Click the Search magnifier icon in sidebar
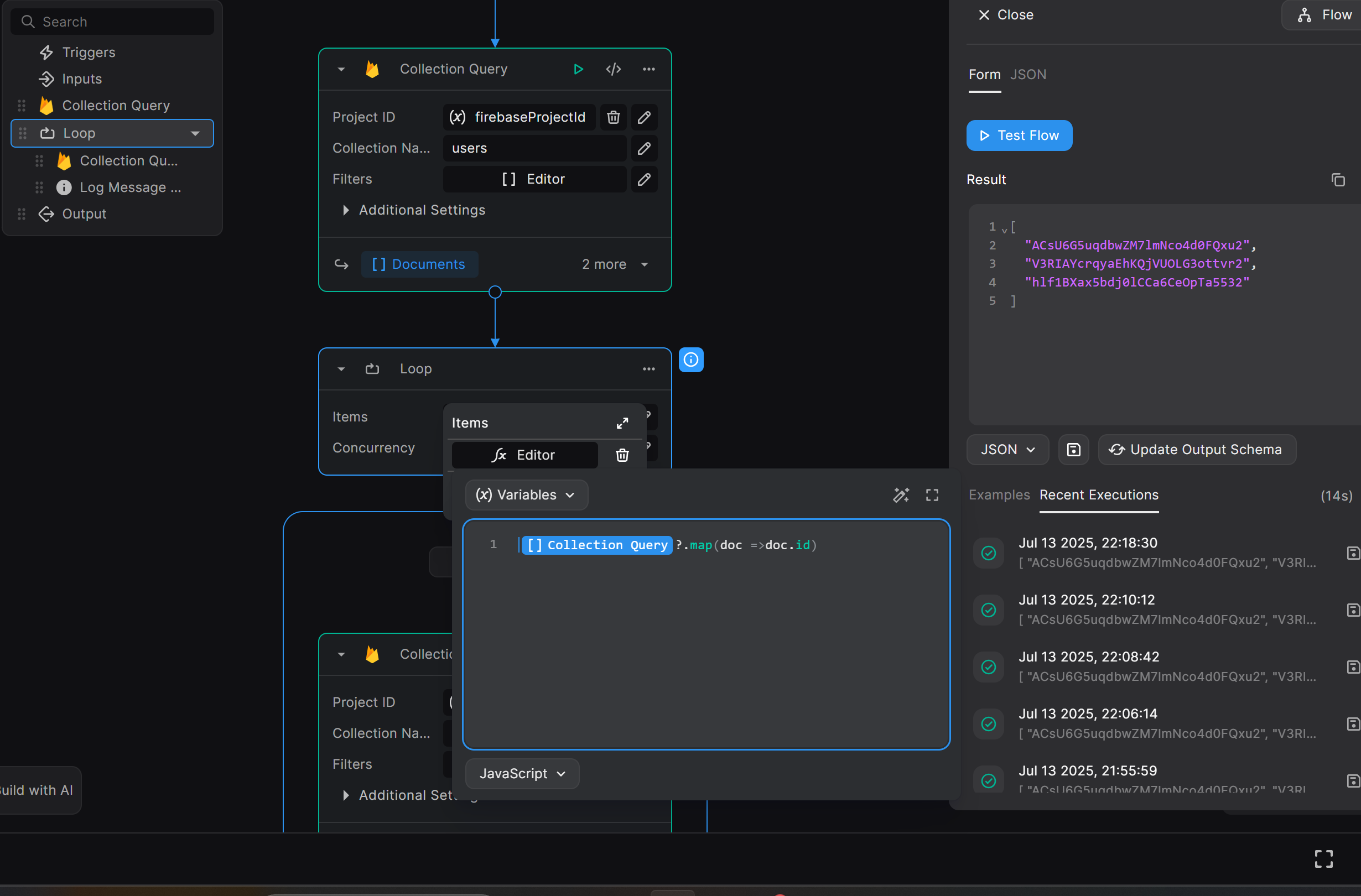This screenshot has width=1361, height=896. coord(28,22)
